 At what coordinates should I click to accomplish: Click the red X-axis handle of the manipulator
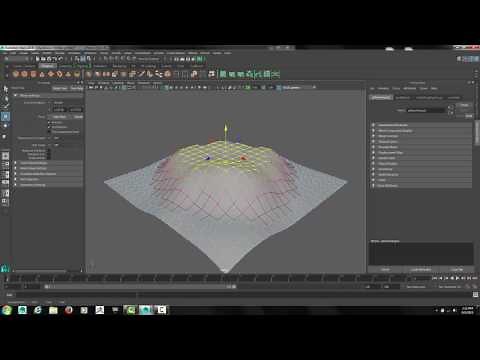243,158
